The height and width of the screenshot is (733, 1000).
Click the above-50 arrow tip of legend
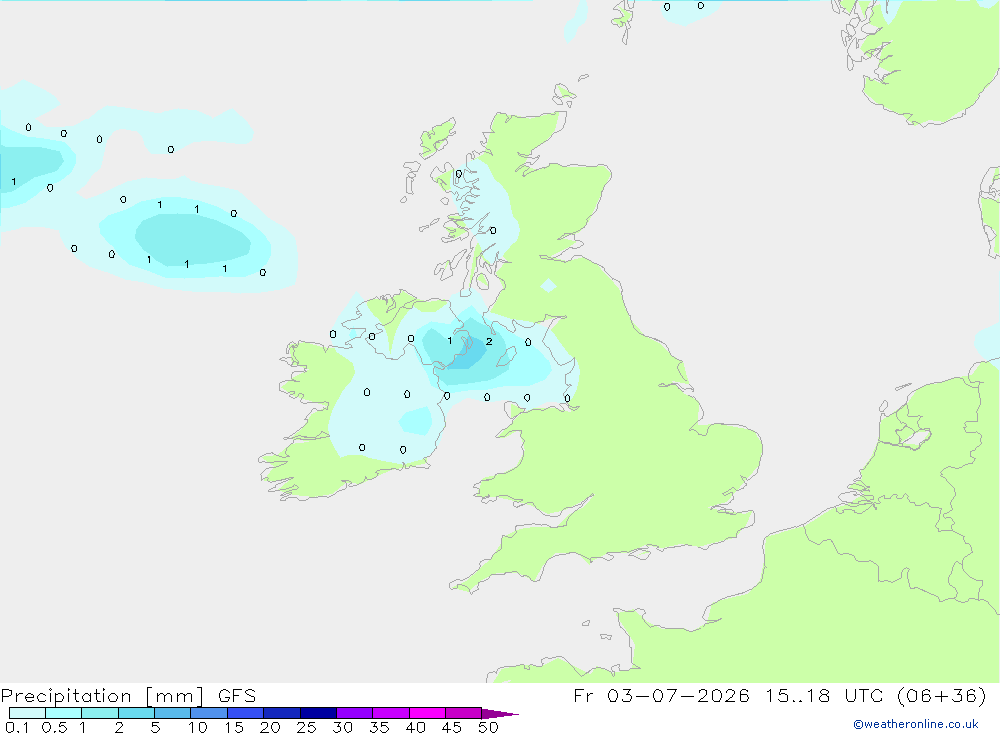tap(500, 713)
